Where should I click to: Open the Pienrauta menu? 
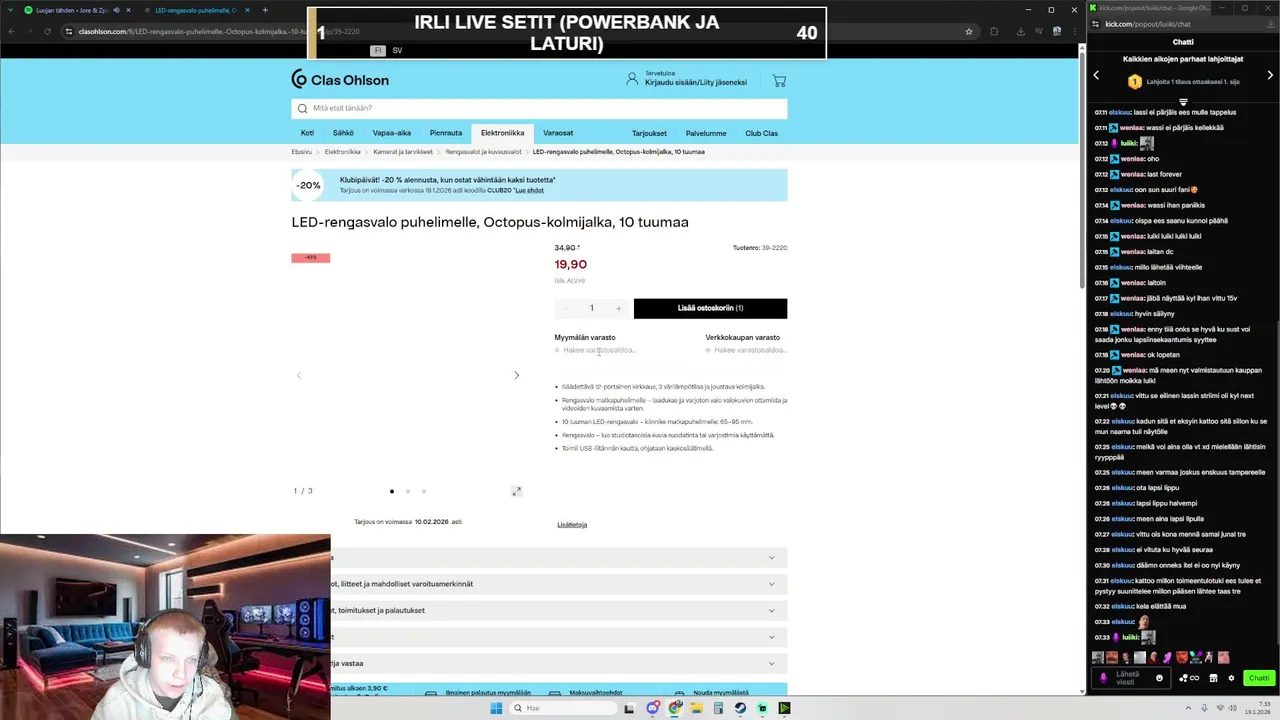[446, 133]
